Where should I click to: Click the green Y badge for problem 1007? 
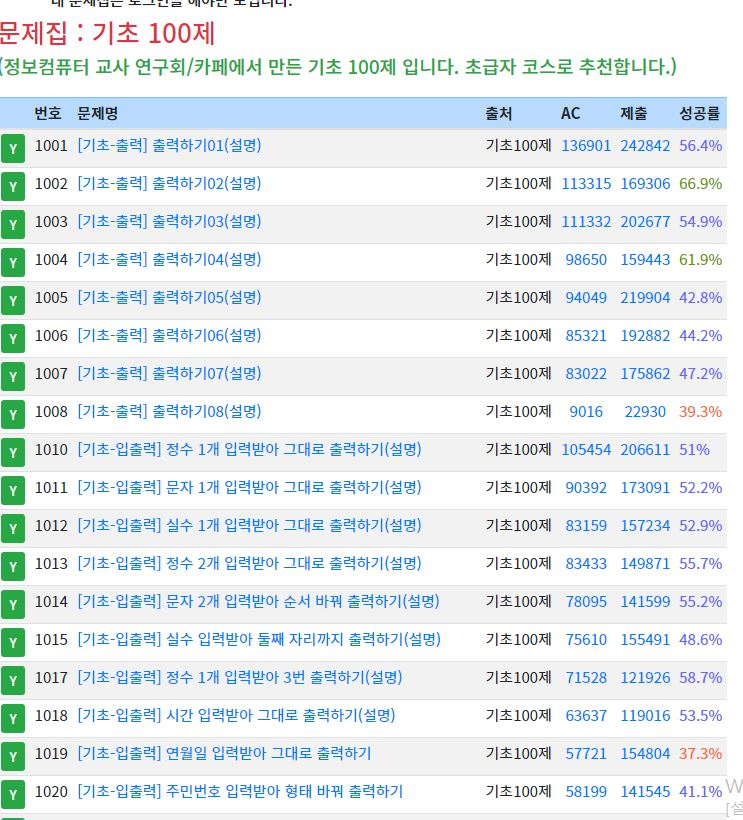click(x=13, y=377)
